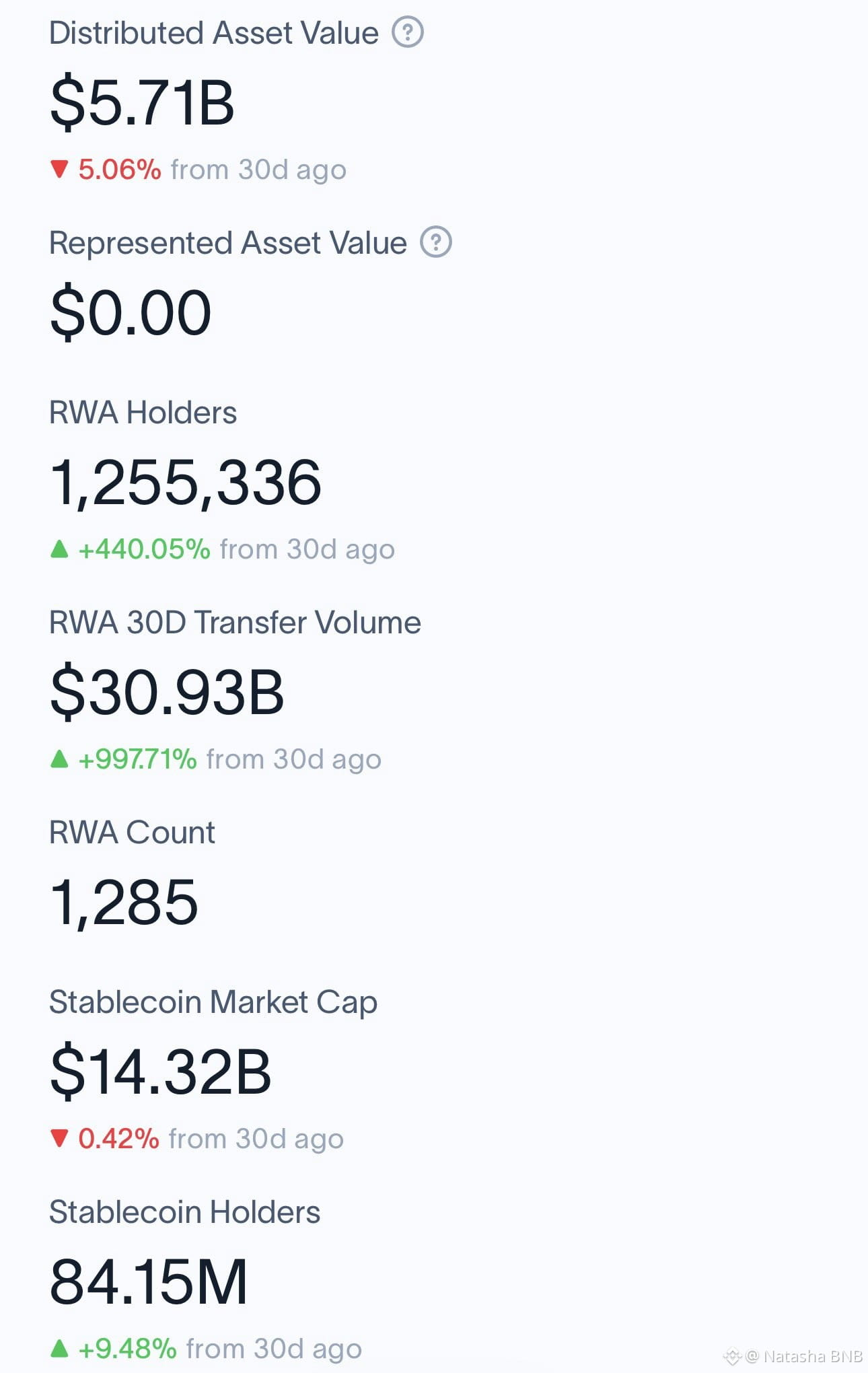Click red down arrow beside 0.42%

pos(59,1138)
